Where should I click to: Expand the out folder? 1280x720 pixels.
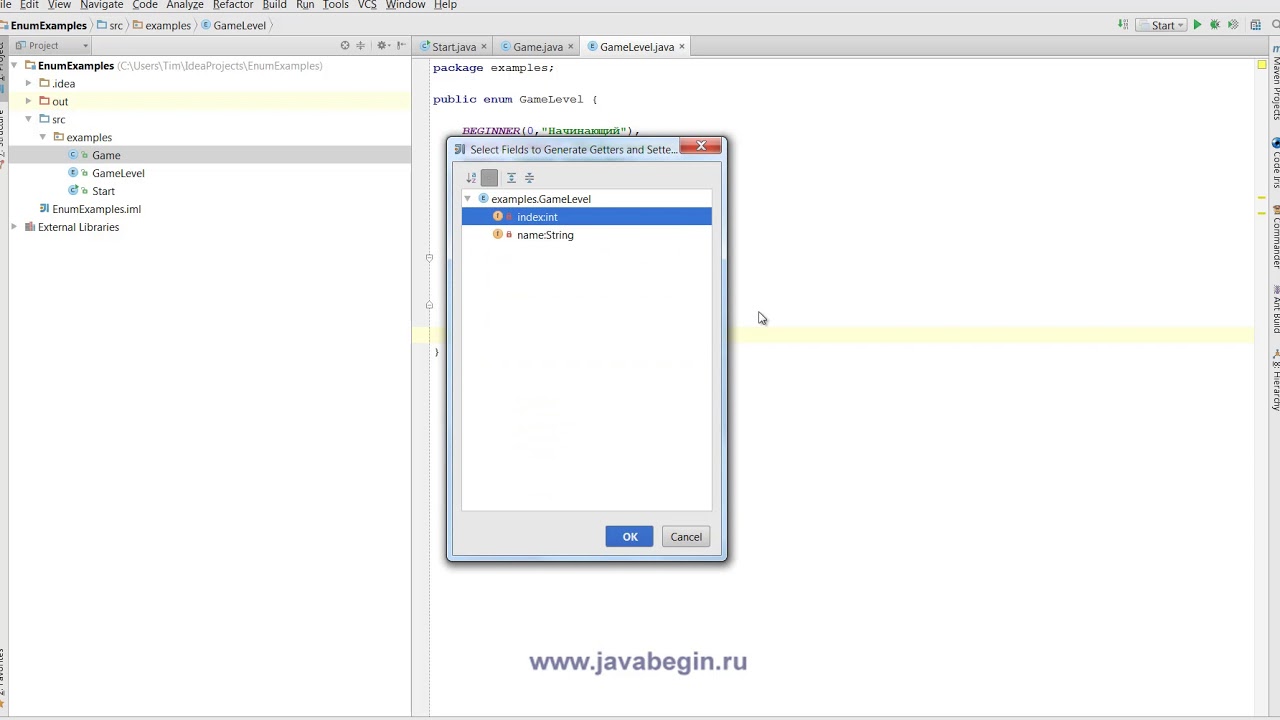coord(28,102)
